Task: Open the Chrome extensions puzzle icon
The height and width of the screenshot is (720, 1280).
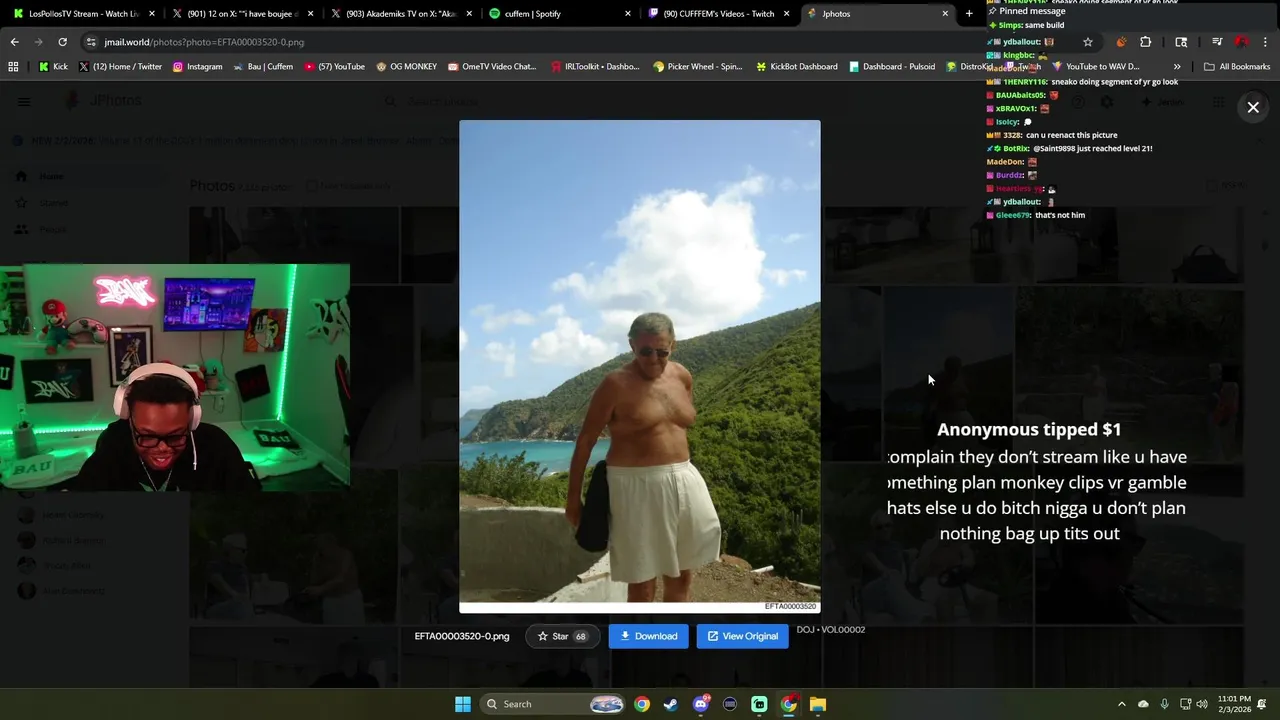Action: pos(1146,42)
